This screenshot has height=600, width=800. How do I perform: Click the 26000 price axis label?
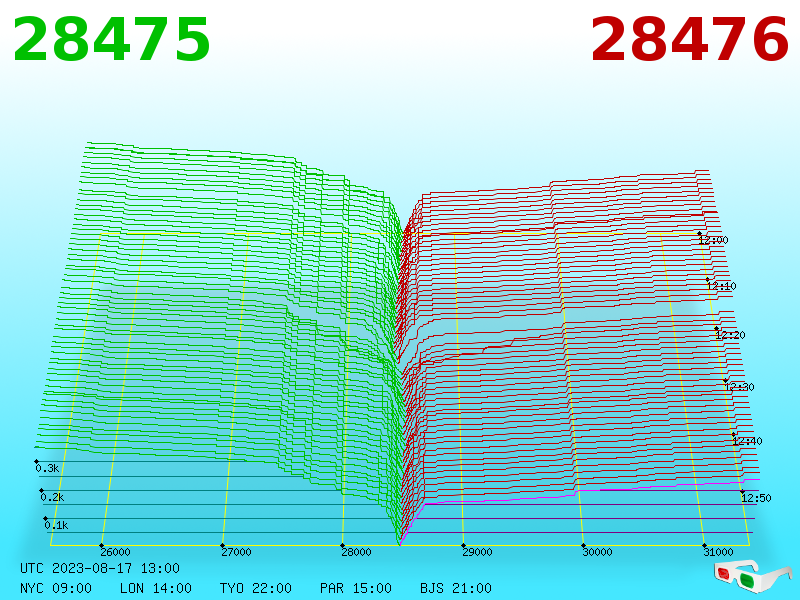tap(115, 552)
